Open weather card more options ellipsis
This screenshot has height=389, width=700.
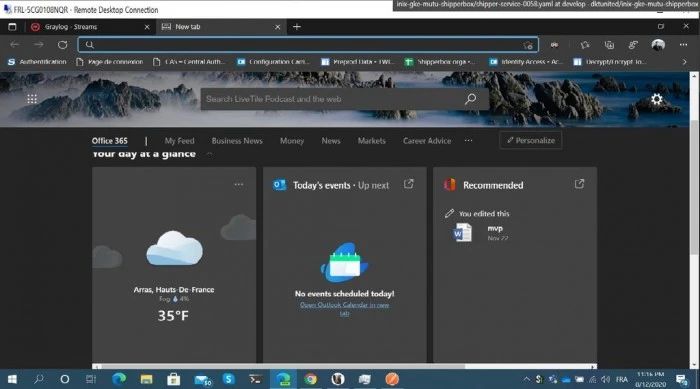(x=239, y=184)
